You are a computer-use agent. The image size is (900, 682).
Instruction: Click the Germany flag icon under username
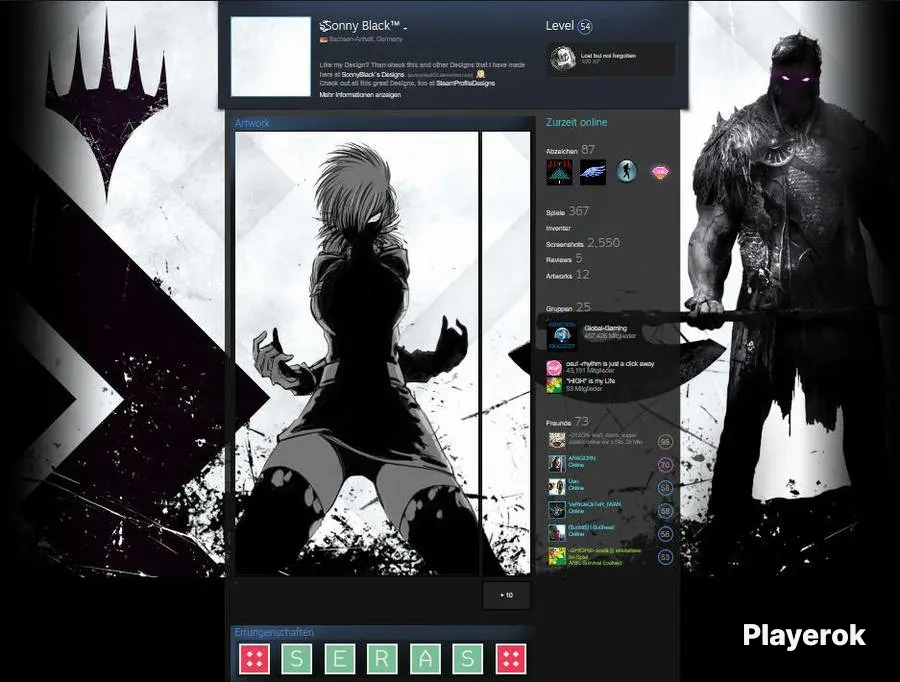pyautogui.click(x=324, y=40)
